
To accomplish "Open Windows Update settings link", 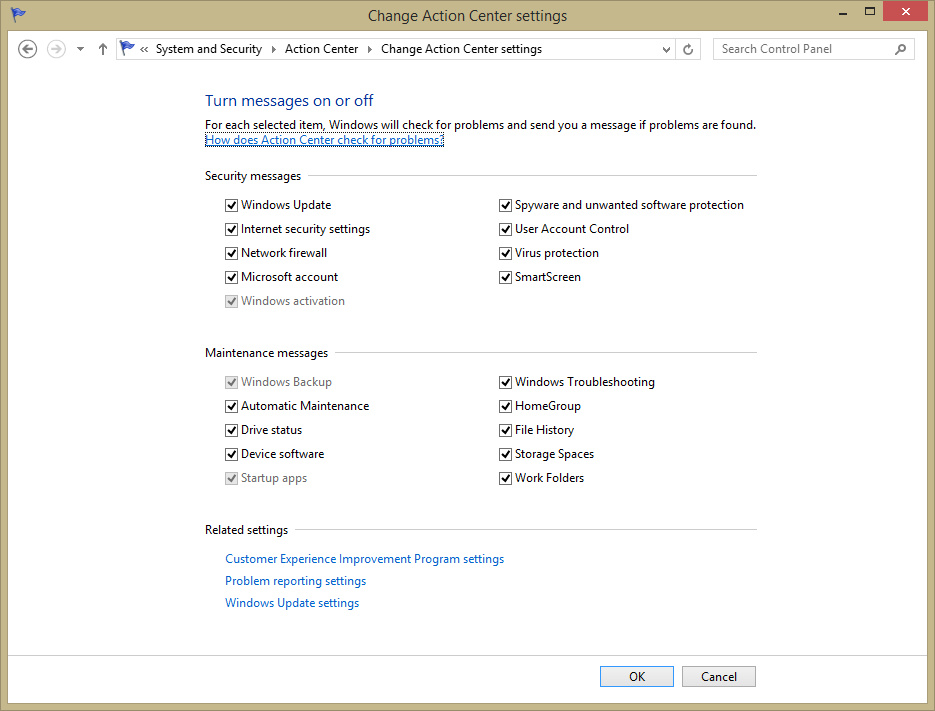I will pyautogui.click(x=292, y=603).
